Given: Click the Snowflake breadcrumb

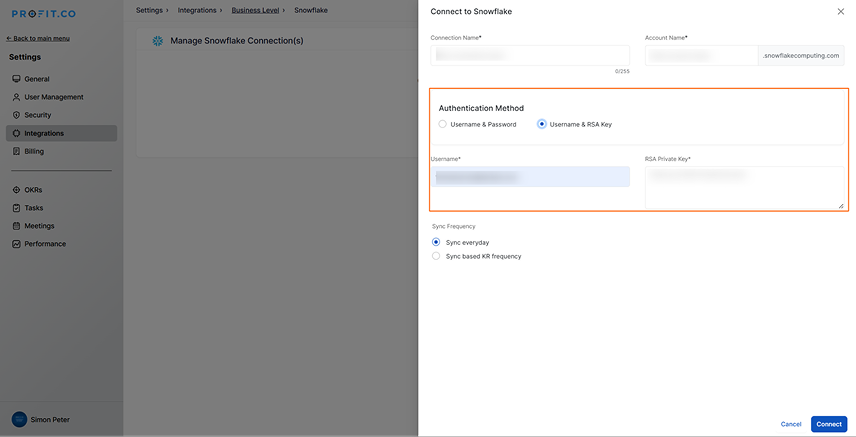Looking at the screenshot, I should pos(311,10).
